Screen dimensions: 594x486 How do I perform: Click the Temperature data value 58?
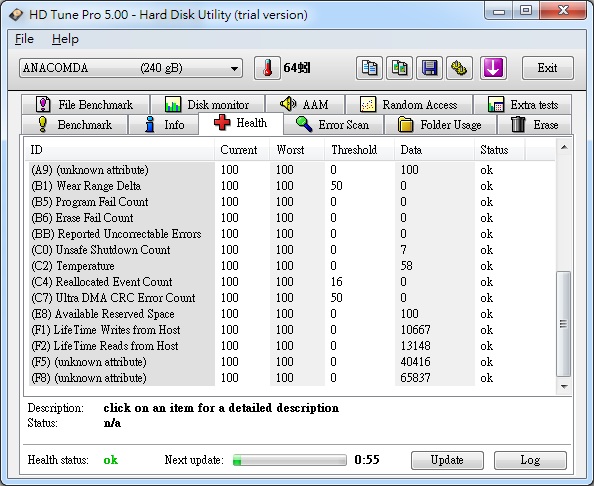(x=406, y=266)
